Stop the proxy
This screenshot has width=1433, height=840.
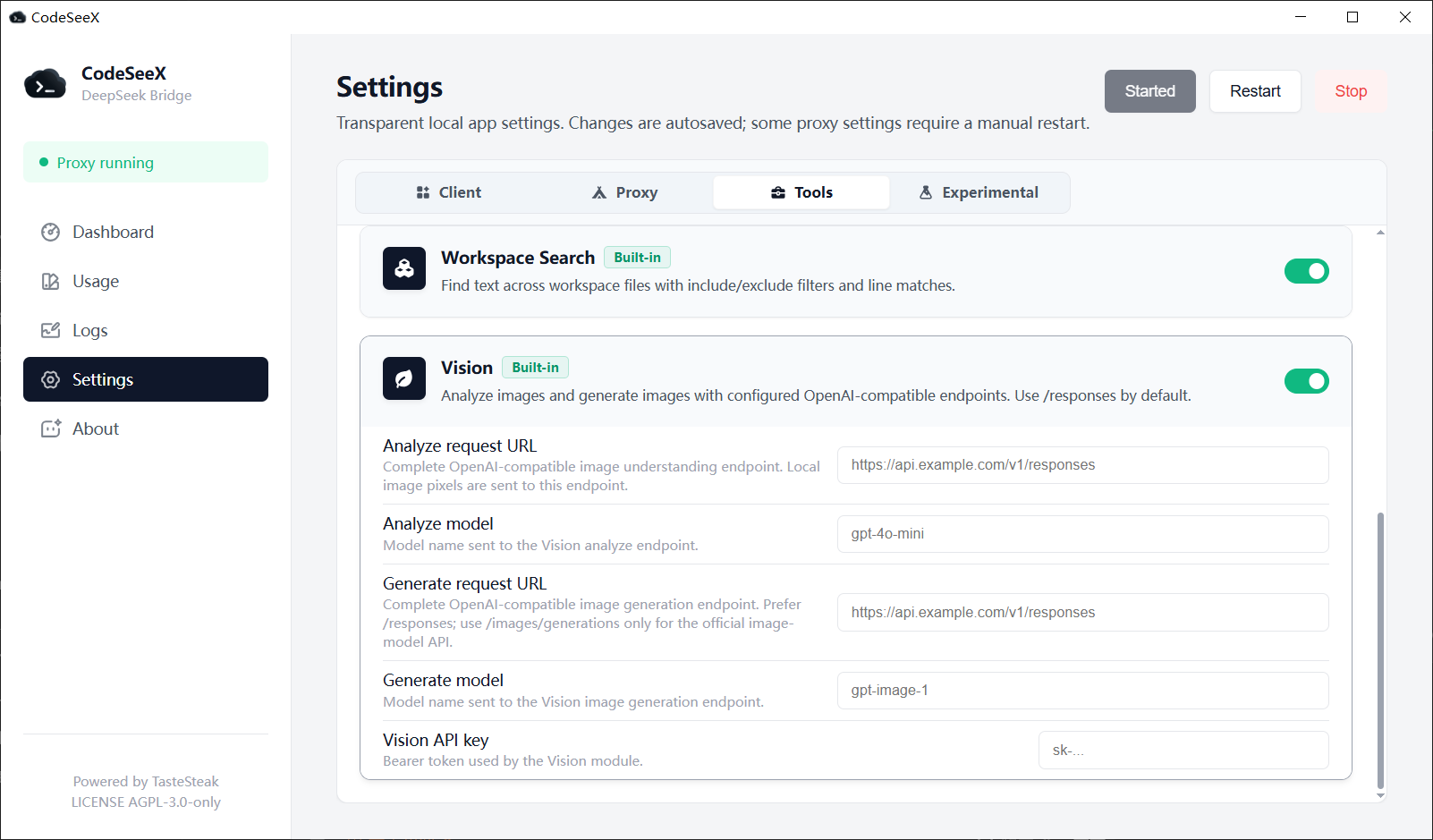(1351, 91)
